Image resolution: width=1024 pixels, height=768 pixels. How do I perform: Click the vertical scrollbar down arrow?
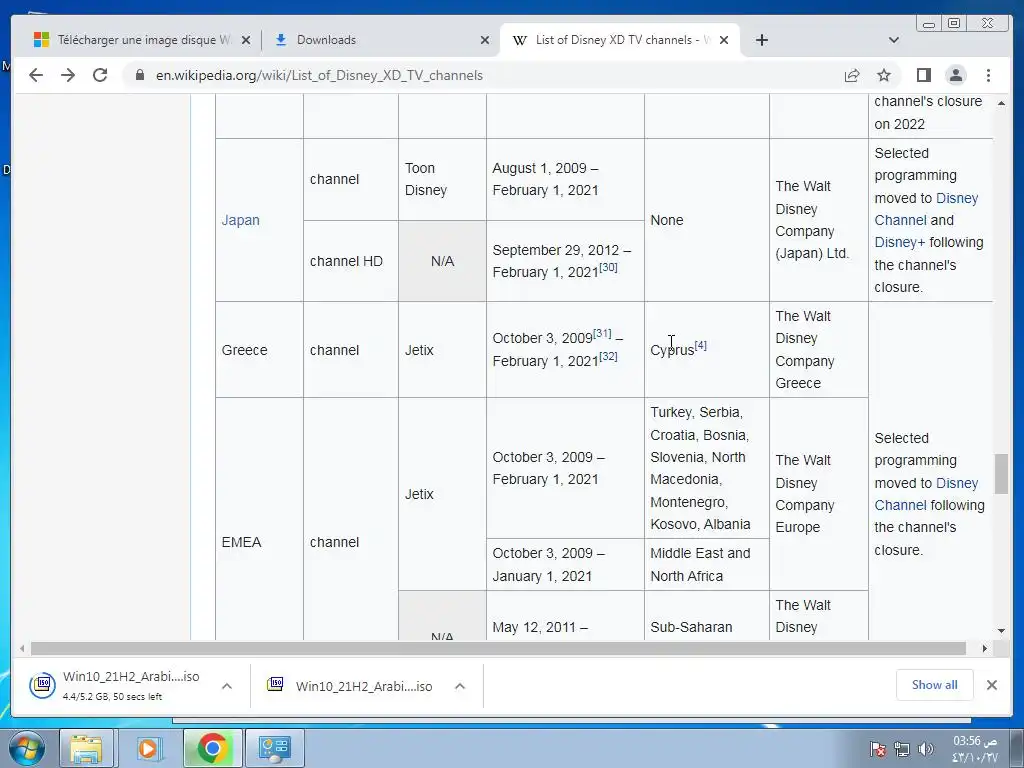tap(1001, 631)
